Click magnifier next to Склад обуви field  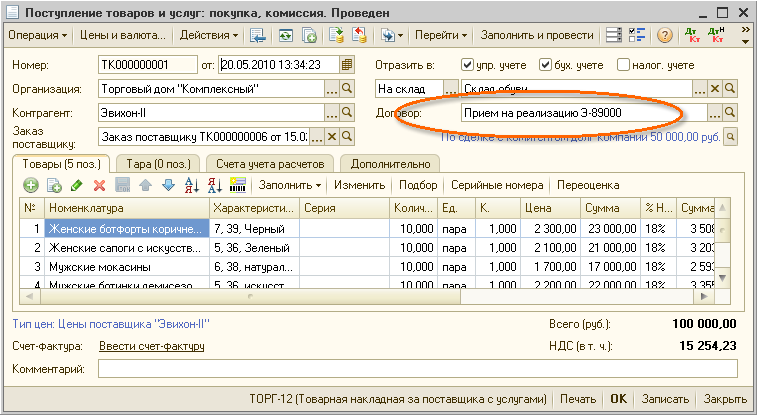pos(730,89)
